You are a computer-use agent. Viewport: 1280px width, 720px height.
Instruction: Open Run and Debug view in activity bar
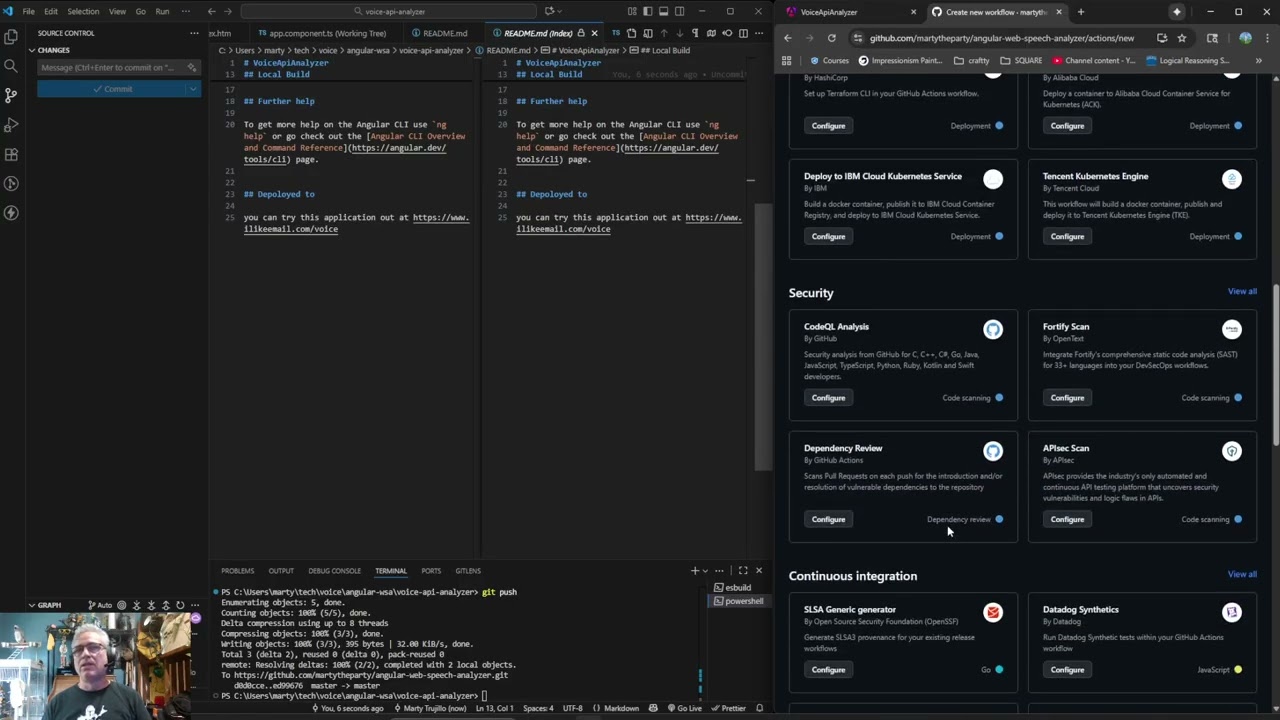point(11,125)
